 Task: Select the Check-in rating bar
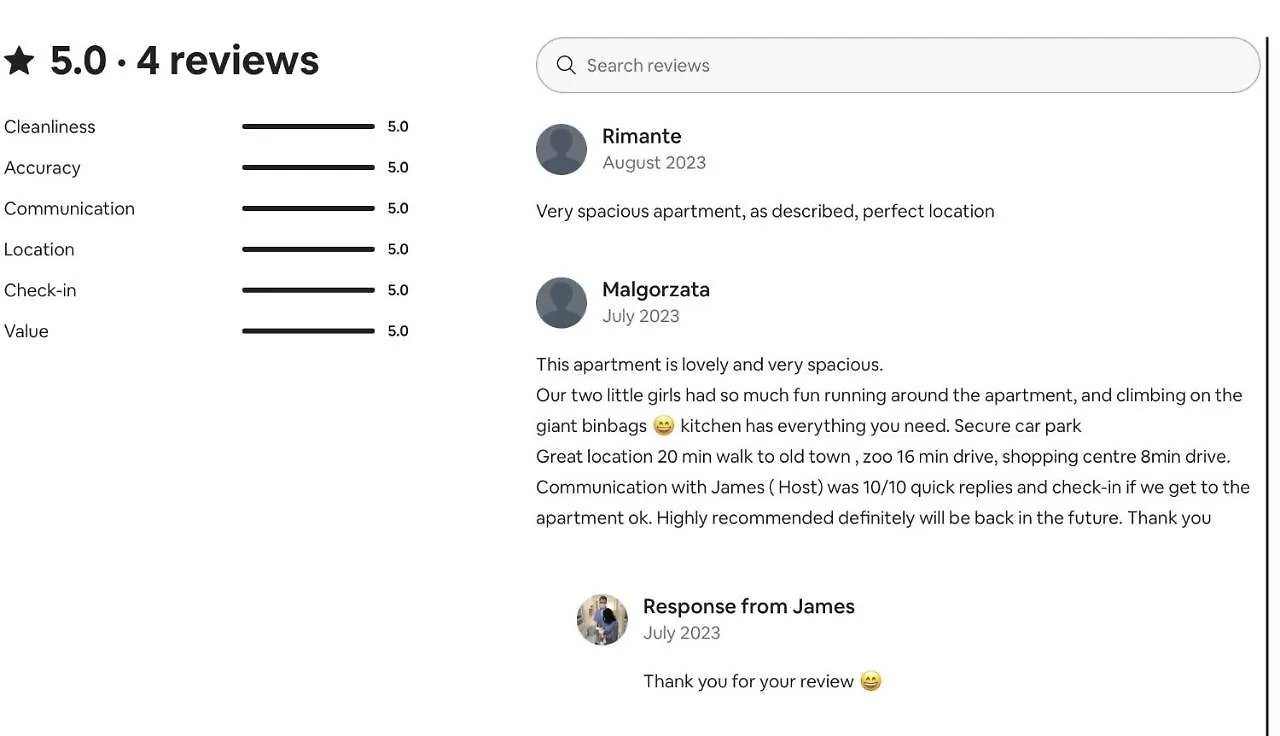308,290
